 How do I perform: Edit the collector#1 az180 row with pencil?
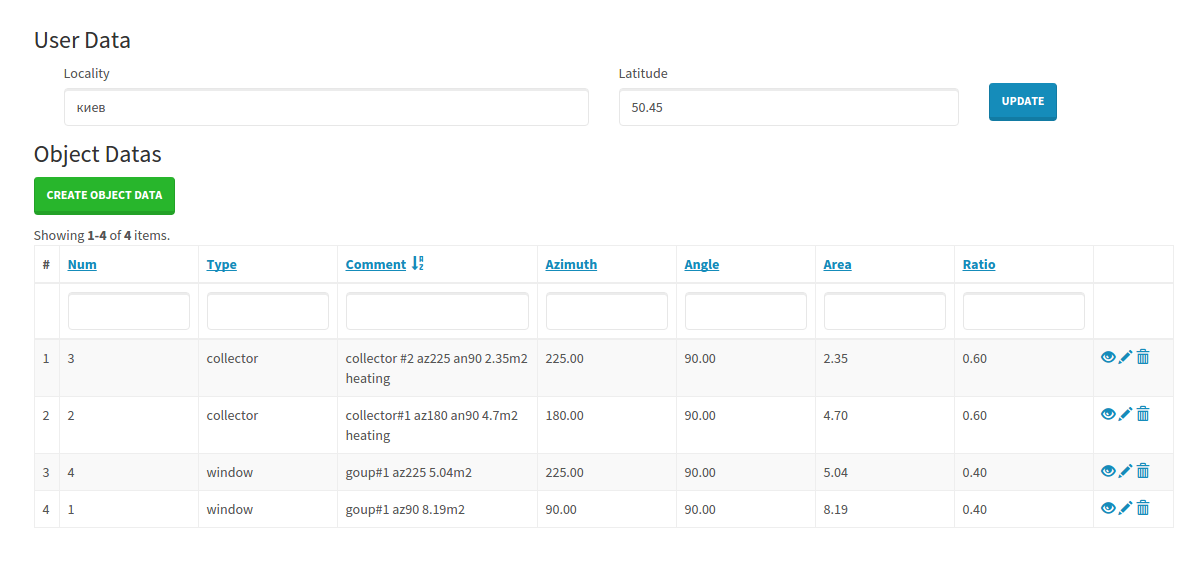coord(1125,414)
